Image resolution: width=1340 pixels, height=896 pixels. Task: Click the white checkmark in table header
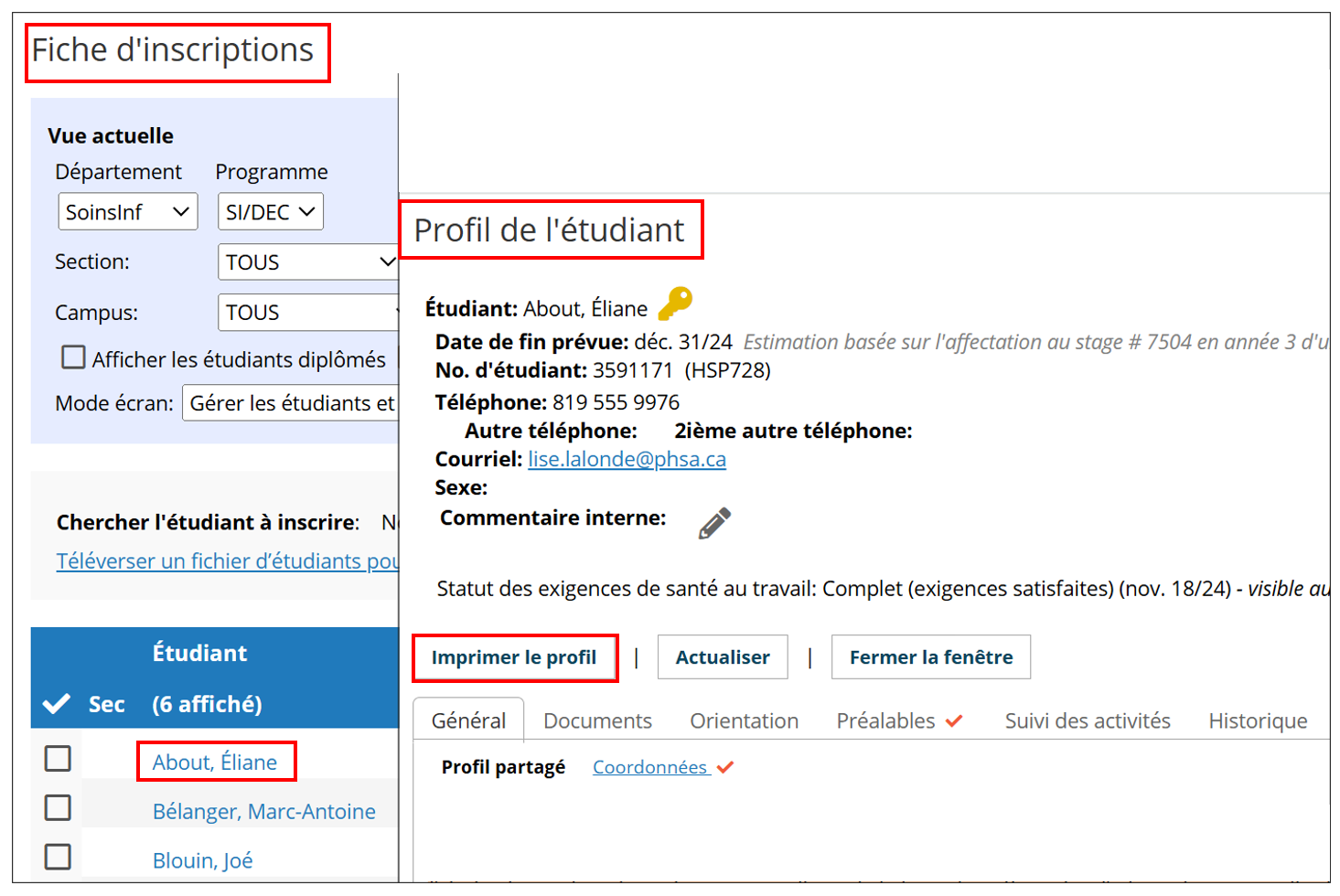(57, 703)
